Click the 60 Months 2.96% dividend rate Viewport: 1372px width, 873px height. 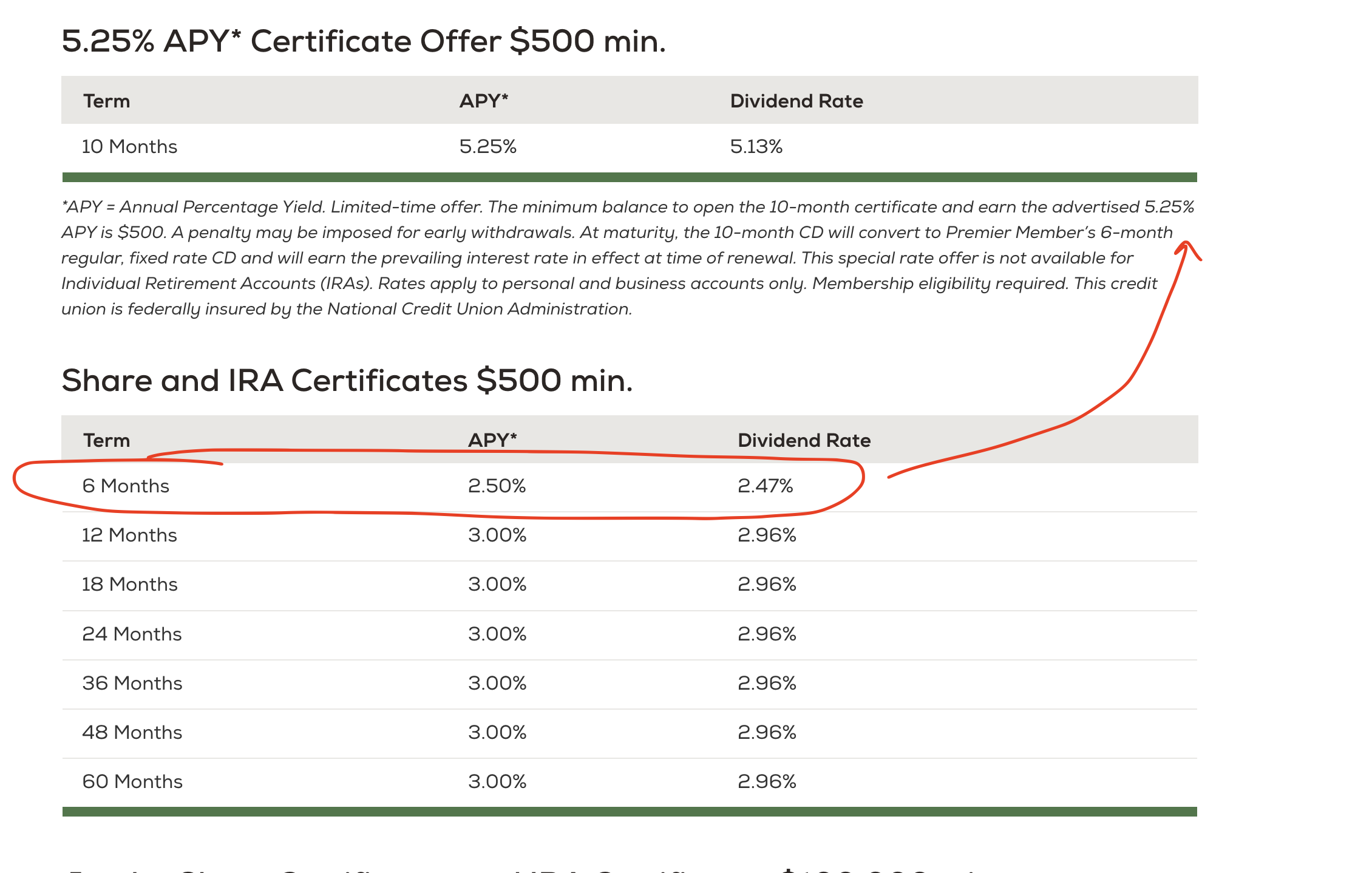(767, 782)
